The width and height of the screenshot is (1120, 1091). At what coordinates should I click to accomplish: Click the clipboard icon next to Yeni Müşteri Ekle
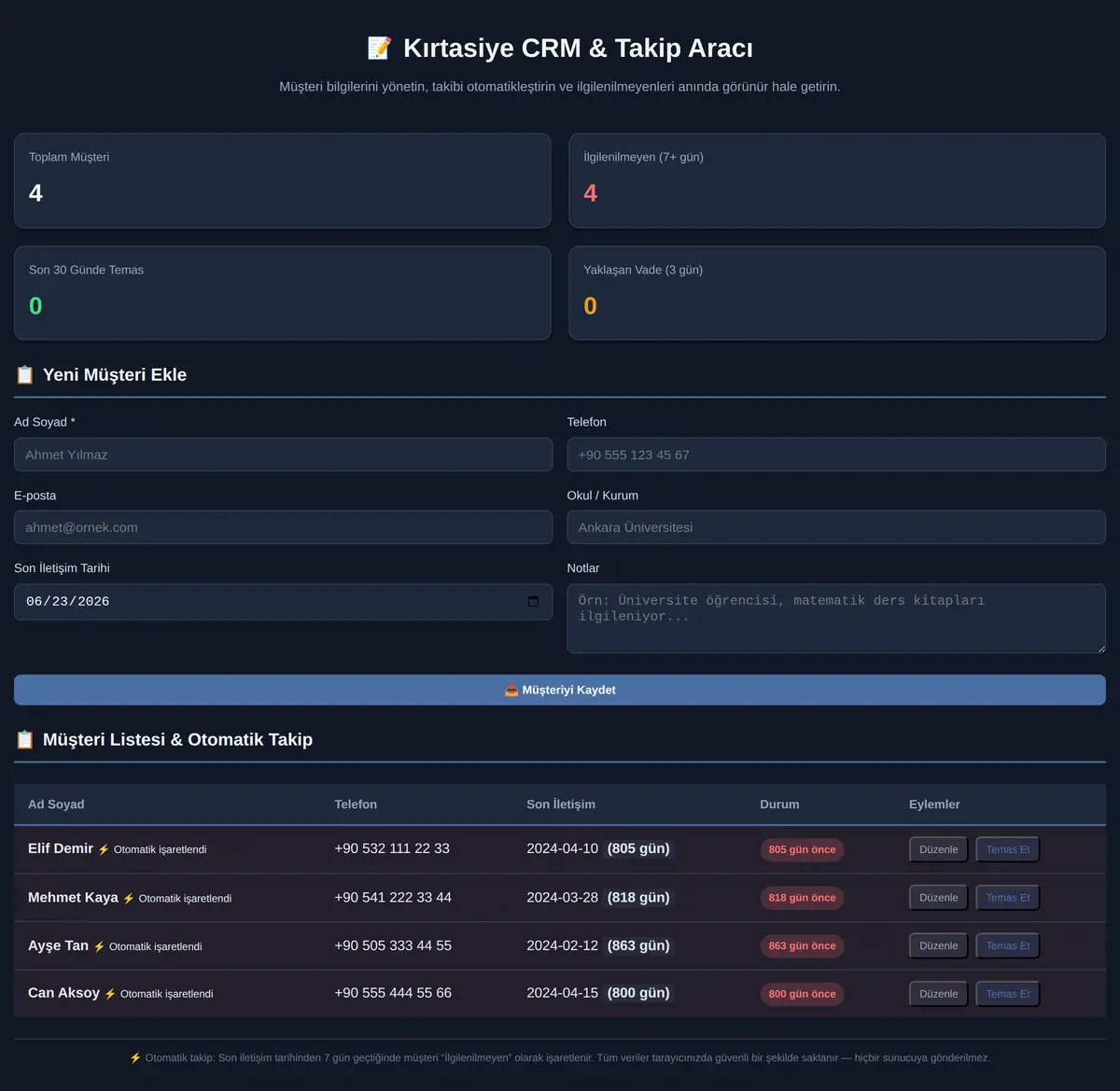click(x=25, y=374)
